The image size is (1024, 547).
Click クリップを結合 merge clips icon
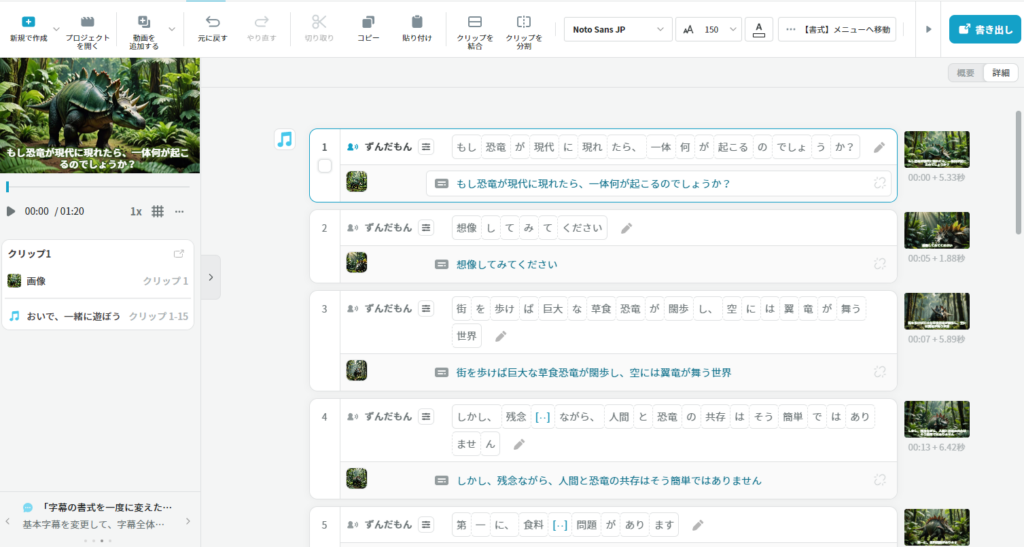click(475, 22)
